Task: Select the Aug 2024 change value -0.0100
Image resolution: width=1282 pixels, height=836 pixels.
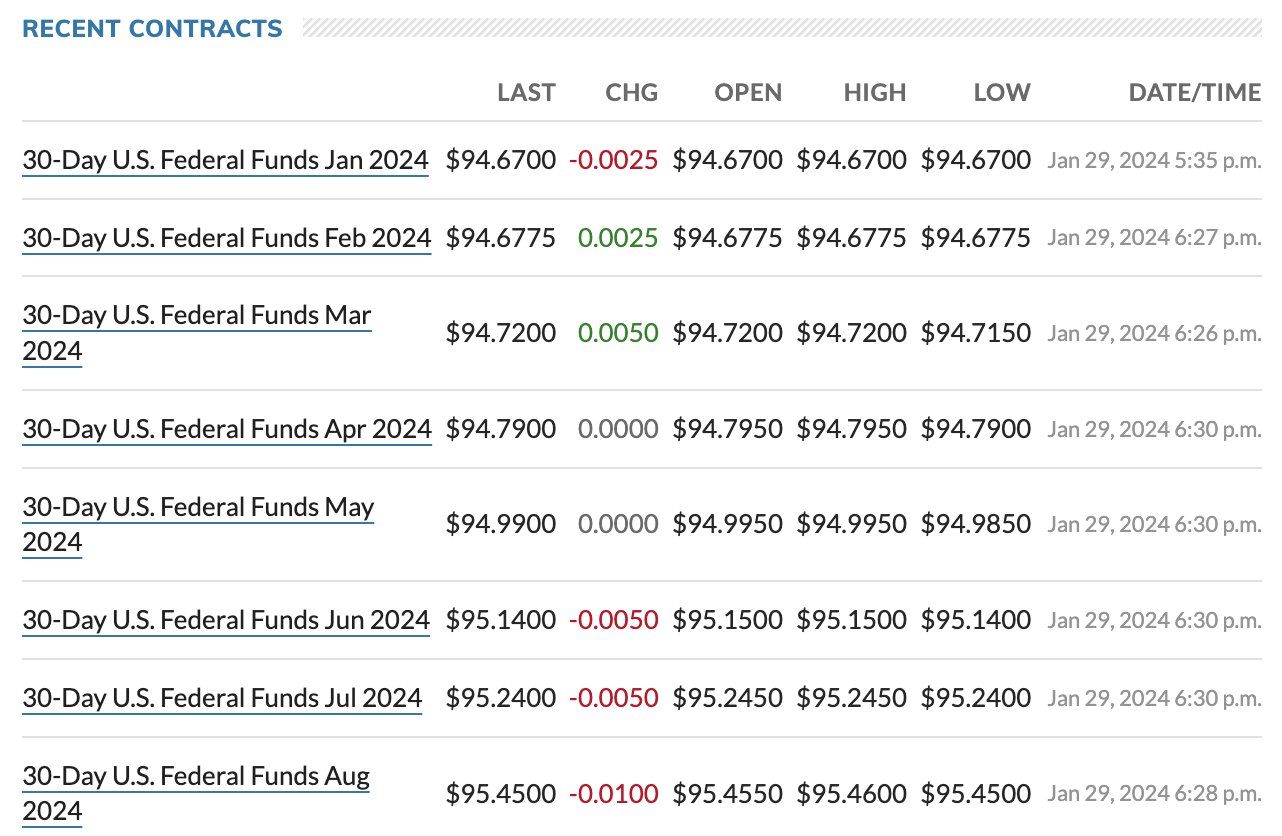Action: pyautogui.click(x=614, y=794)
